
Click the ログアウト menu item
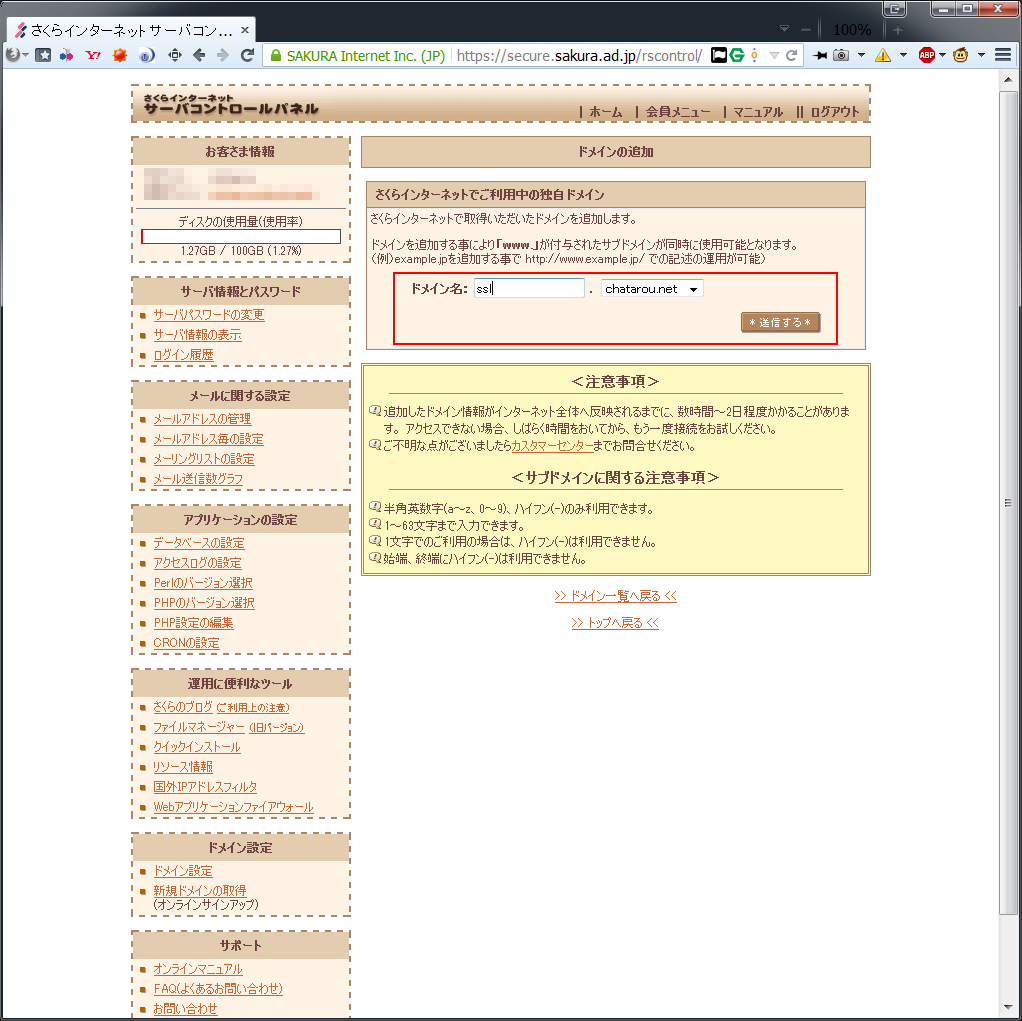click(835, 112)
